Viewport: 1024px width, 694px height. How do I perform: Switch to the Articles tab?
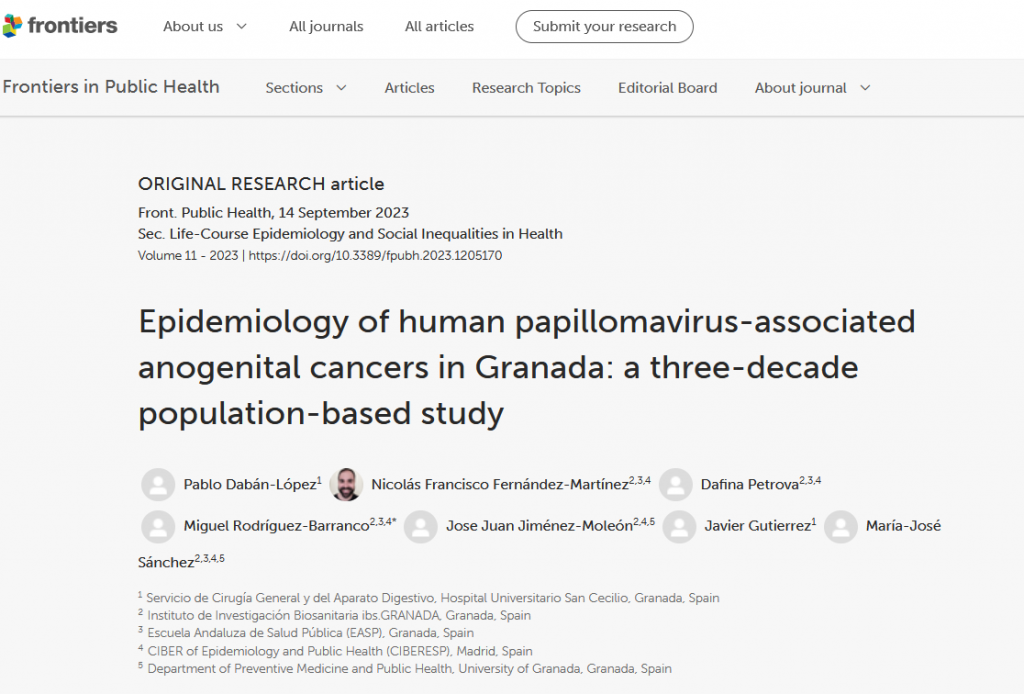tap(409, 88)
